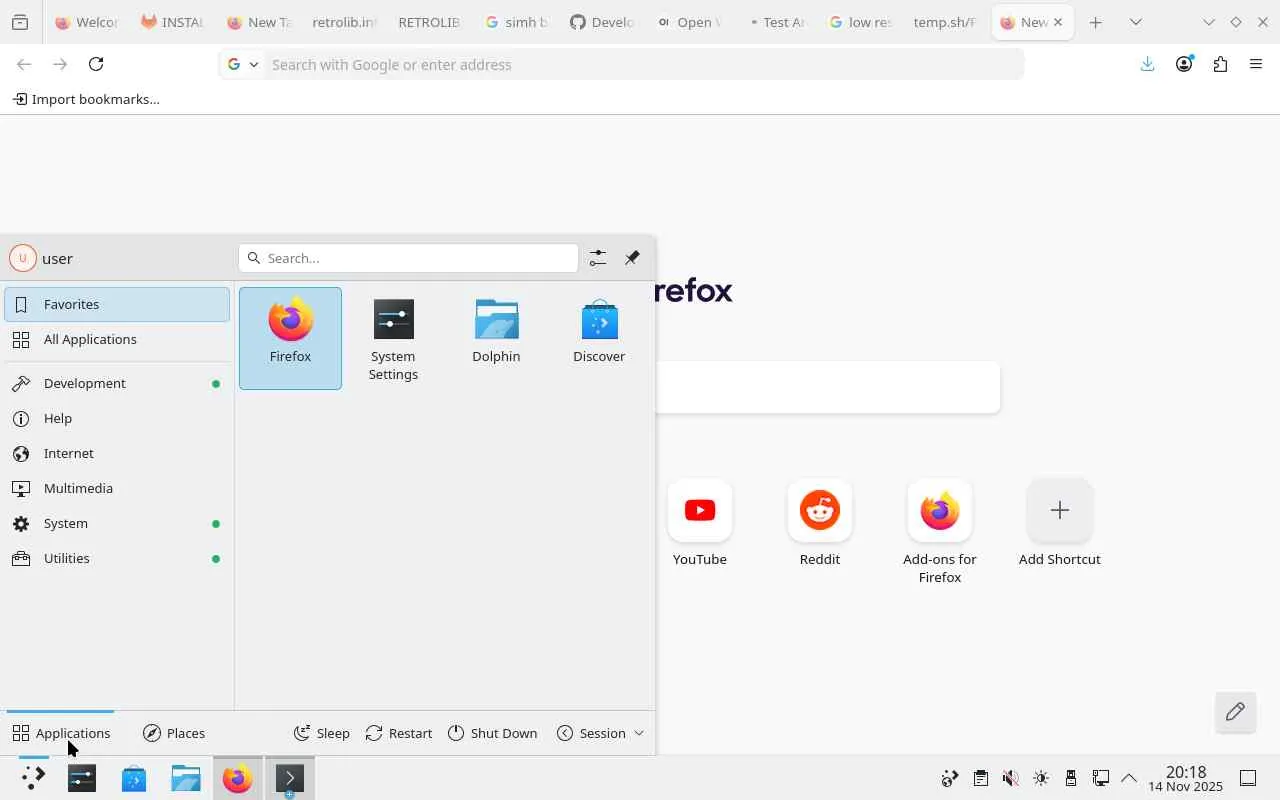Click the user avatar icon
The image size is (1280, 800).
[x=22, y=258]
